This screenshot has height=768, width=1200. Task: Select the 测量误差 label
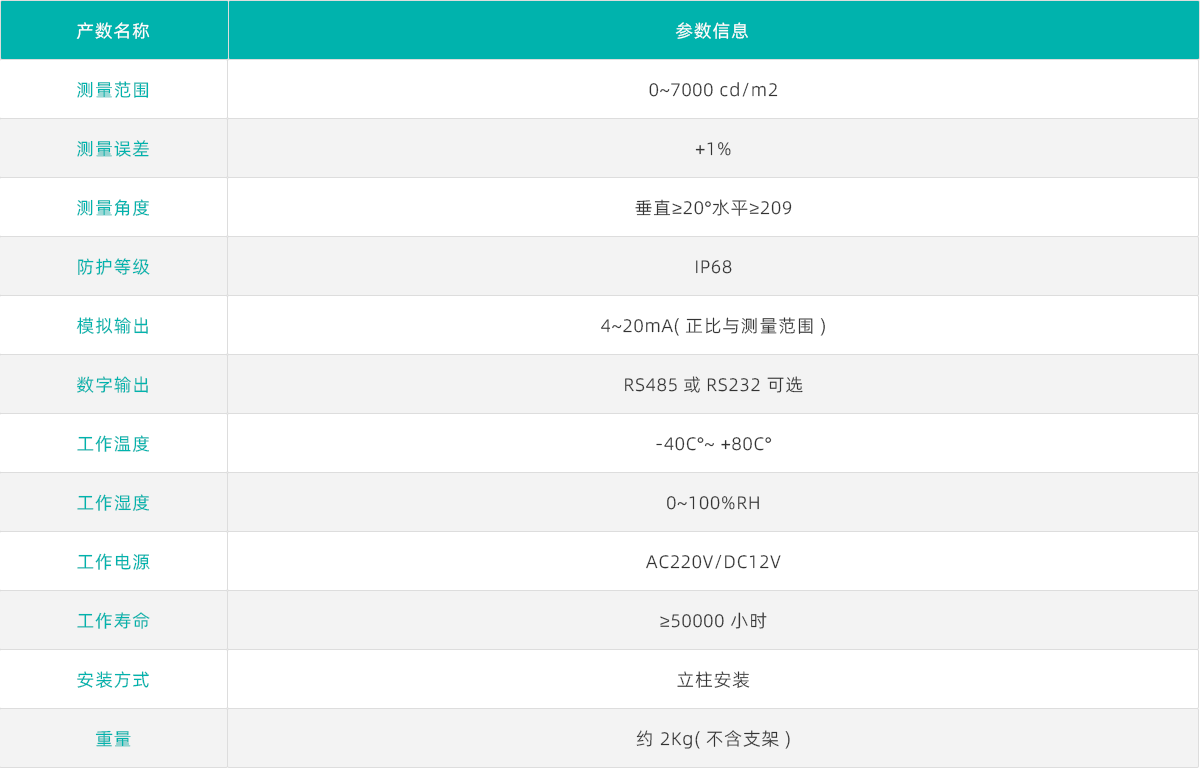tap(113, 149)
